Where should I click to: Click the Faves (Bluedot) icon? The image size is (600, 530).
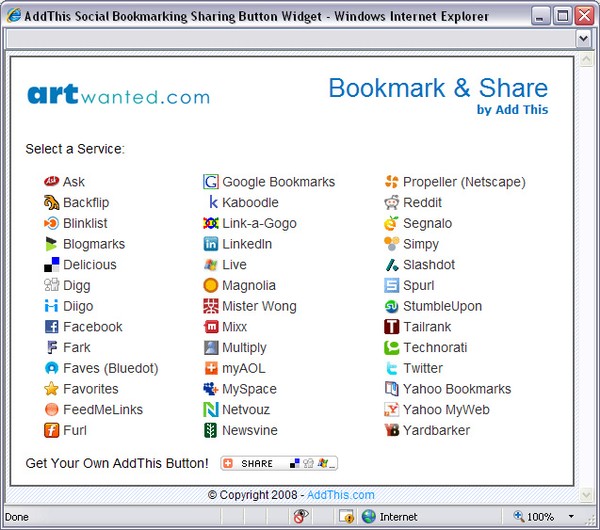(x=51, y=368)
